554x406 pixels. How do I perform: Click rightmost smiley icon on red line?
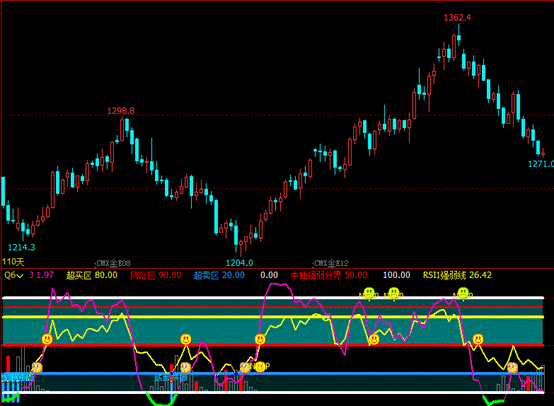[x=478, y=339]
